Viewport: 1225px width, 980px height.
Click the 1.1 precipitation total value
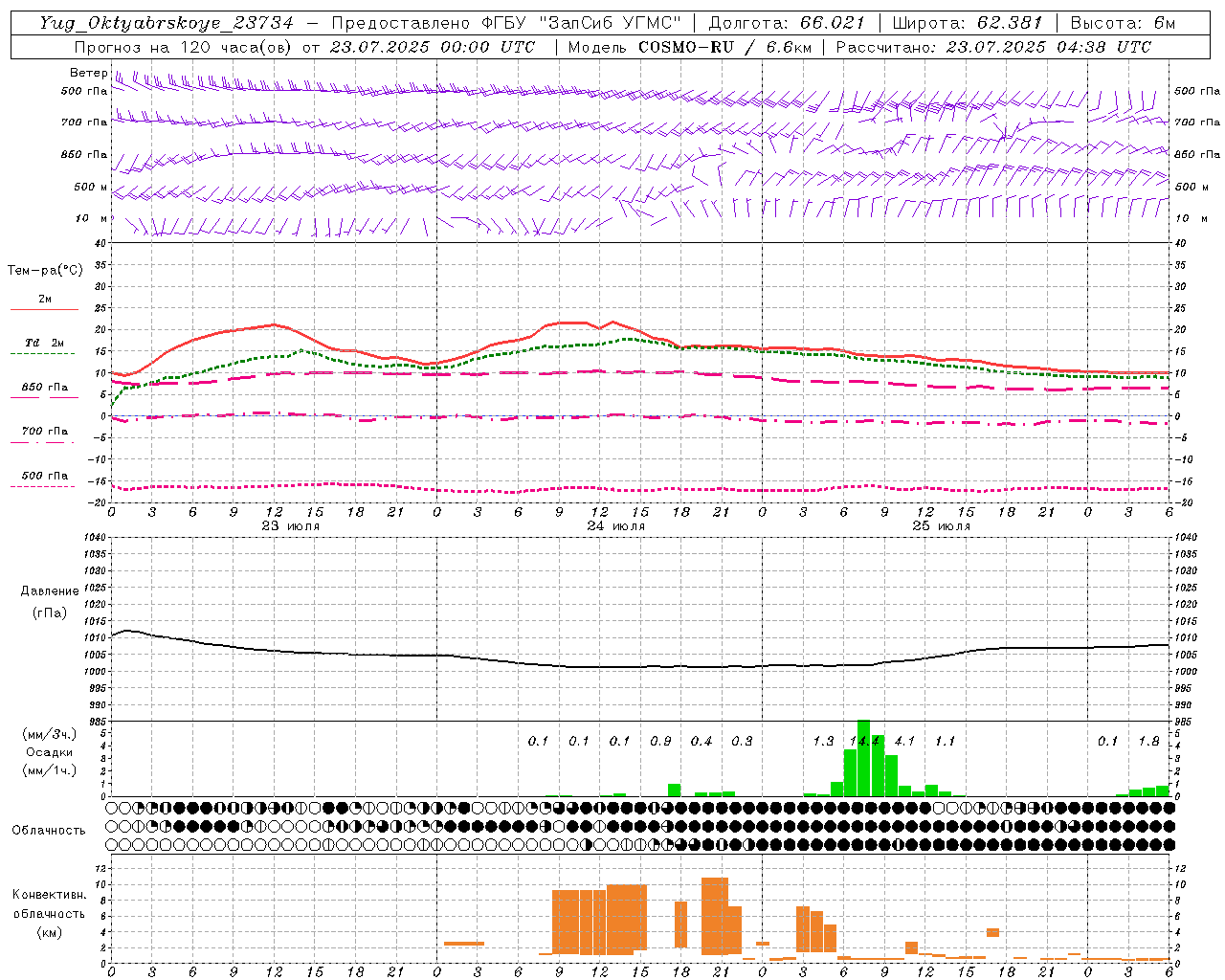click(x=945, y=741)
